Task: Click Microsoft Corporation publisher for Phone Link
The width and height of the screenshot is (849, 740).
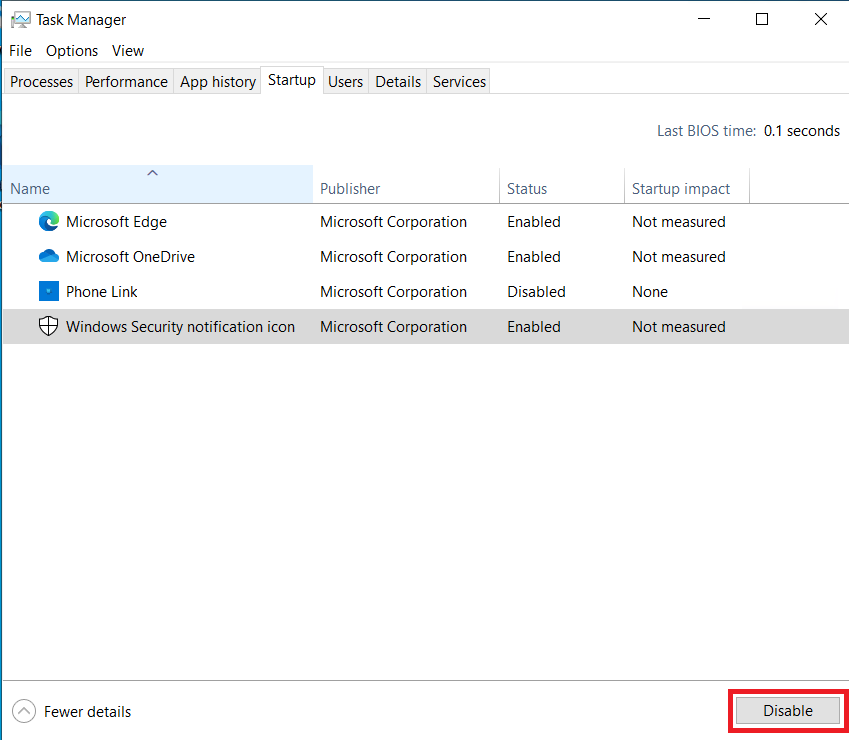Action: point(393,292)
